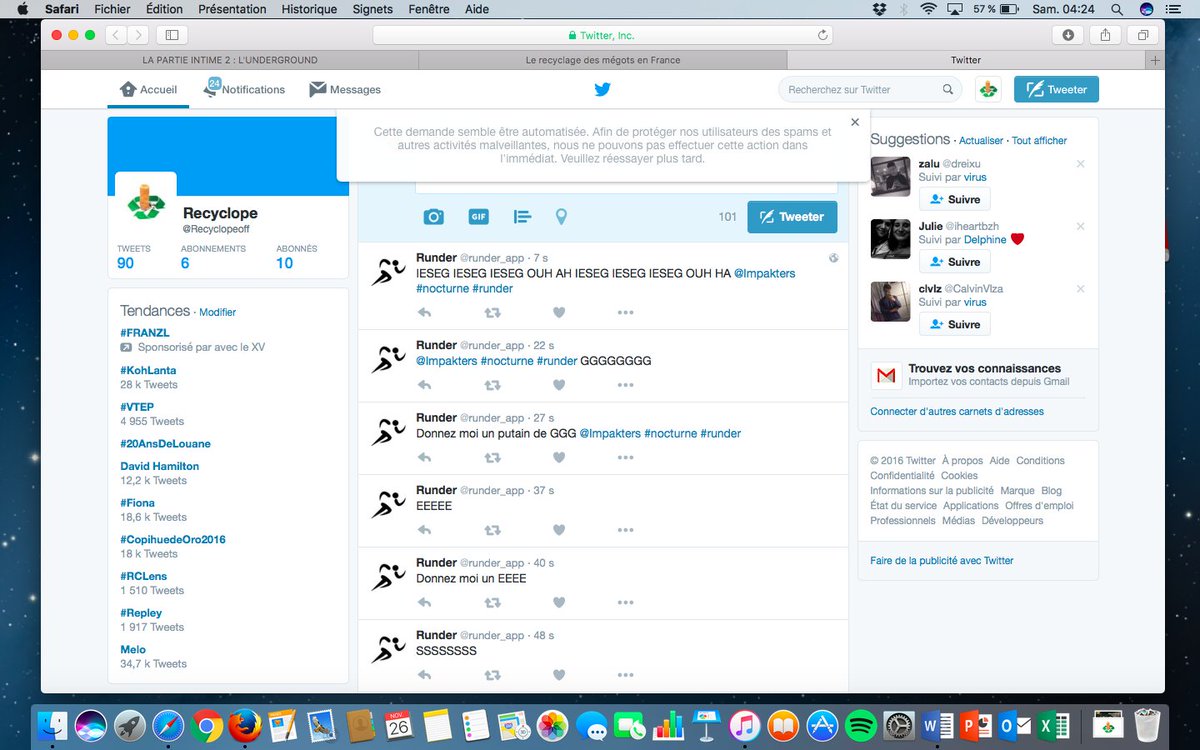The height and width of the screenshot is (750, 1200).
Task: Dismiss the Julie suggestion
Action: pos(1080,227)
